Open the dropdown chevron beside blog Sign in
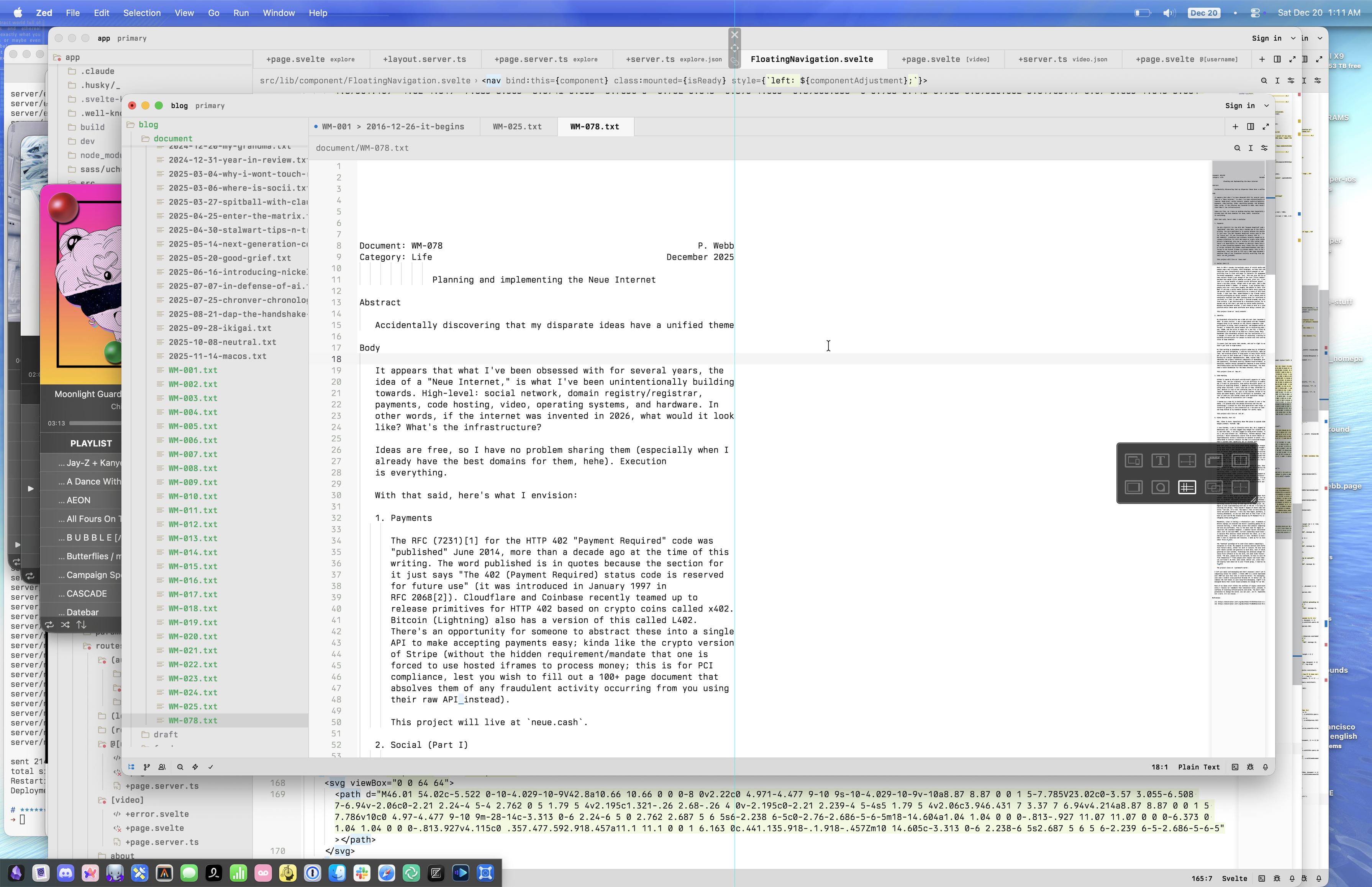Image resolution: width=1372 pixels, height=887 pixels. pos(1267,105)
